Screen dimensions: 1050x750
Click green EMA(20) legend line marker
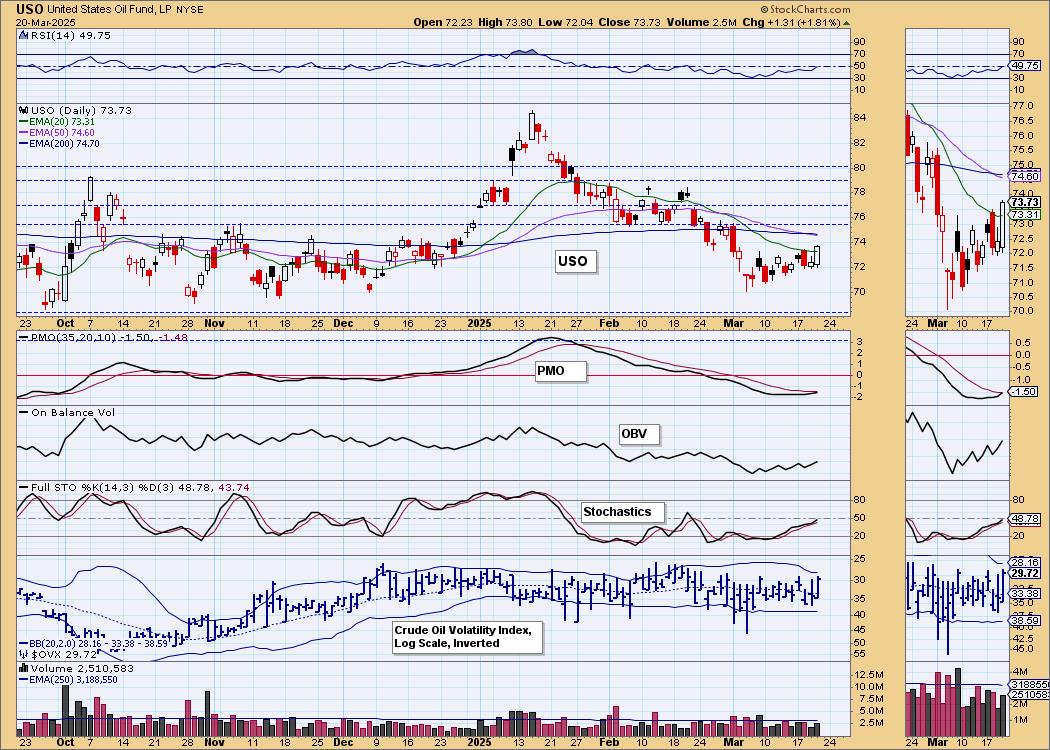pos(23,122)
